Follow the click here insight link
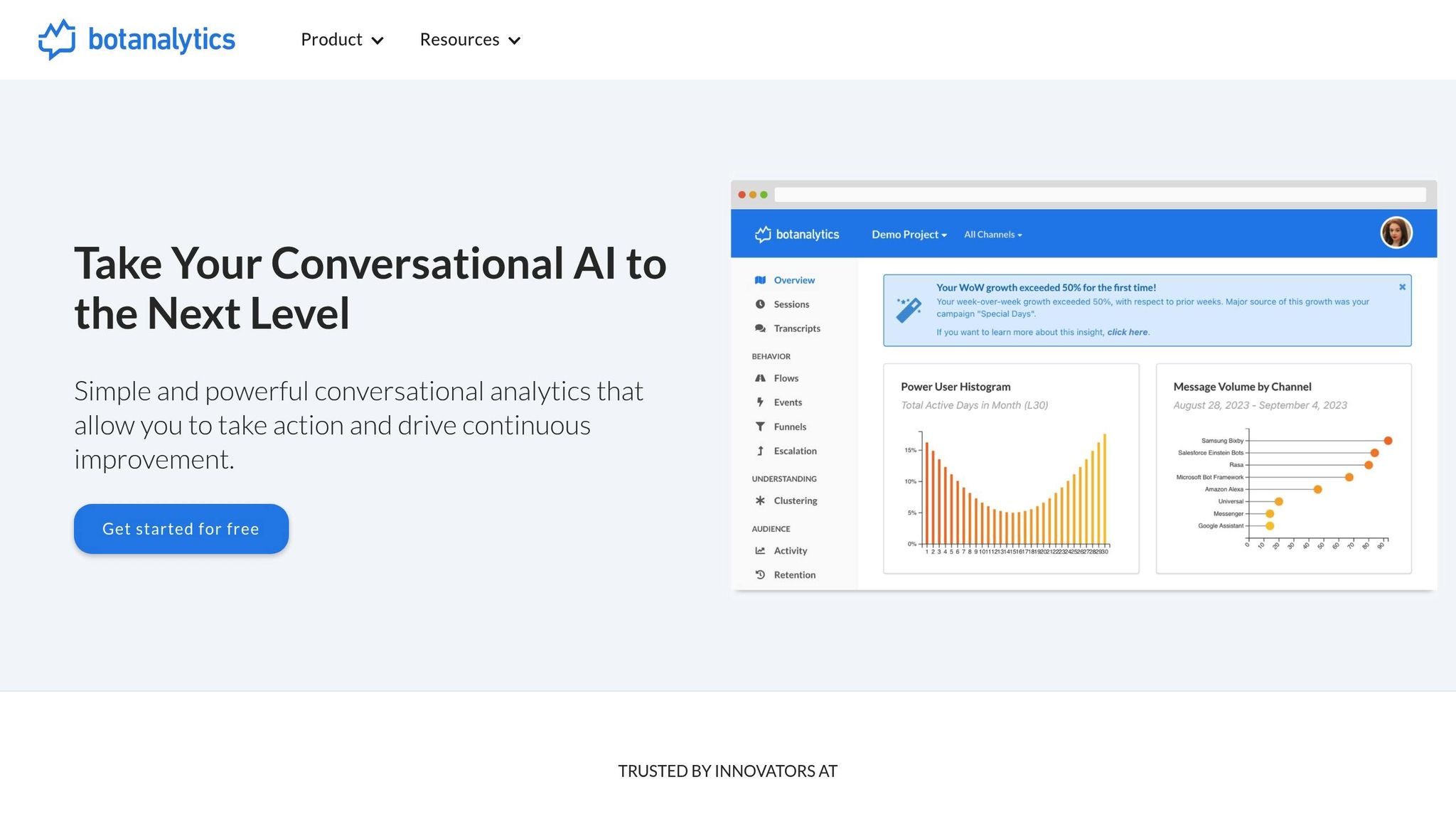 click(1127, 332)
